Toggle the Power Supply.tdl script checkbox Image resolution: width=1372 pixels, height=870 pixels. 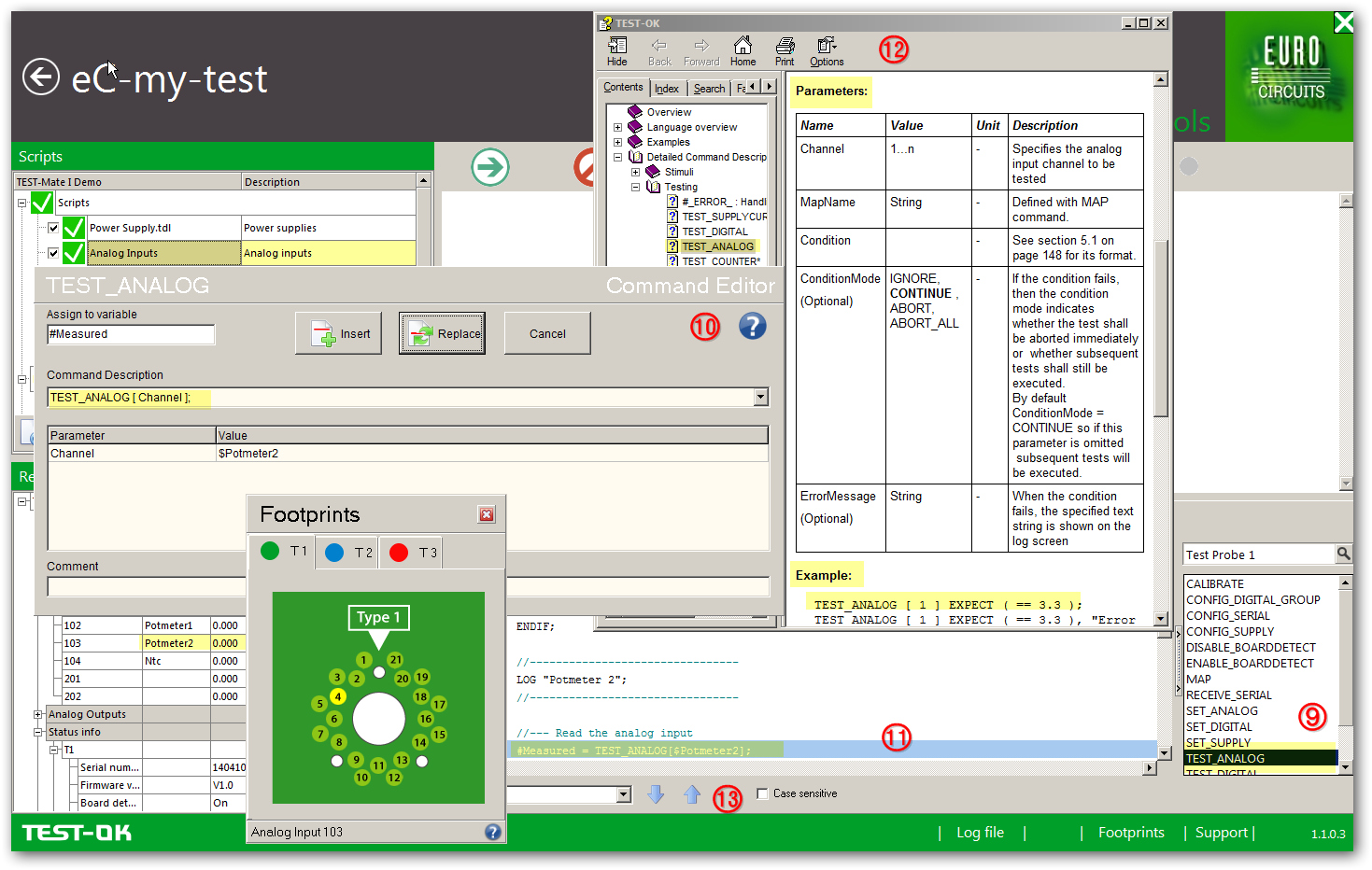point(53,228)
